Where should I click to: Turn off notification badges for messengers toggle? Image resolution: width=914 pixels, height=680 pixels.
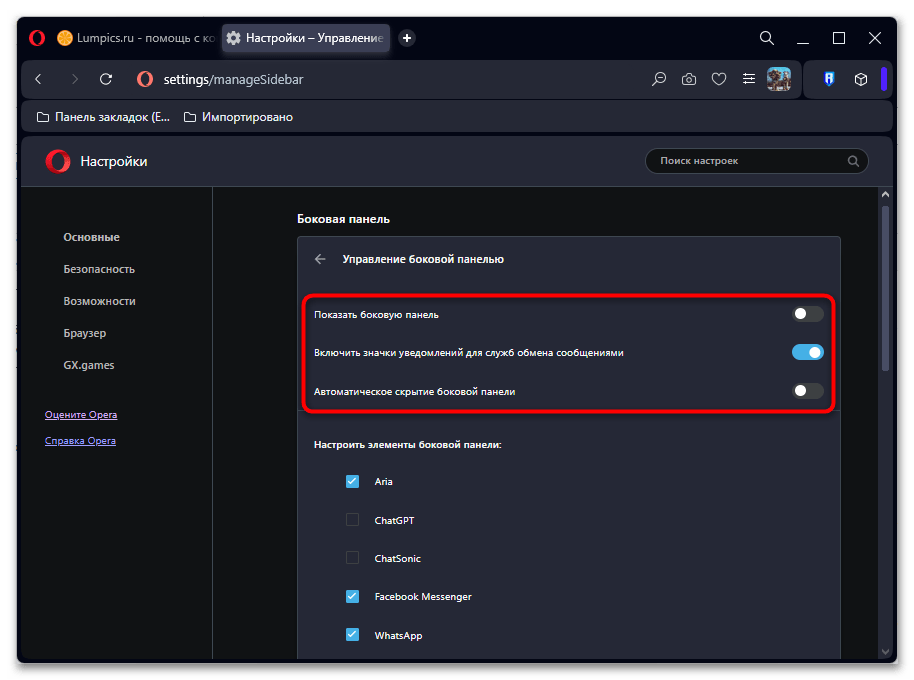(808, 352)
